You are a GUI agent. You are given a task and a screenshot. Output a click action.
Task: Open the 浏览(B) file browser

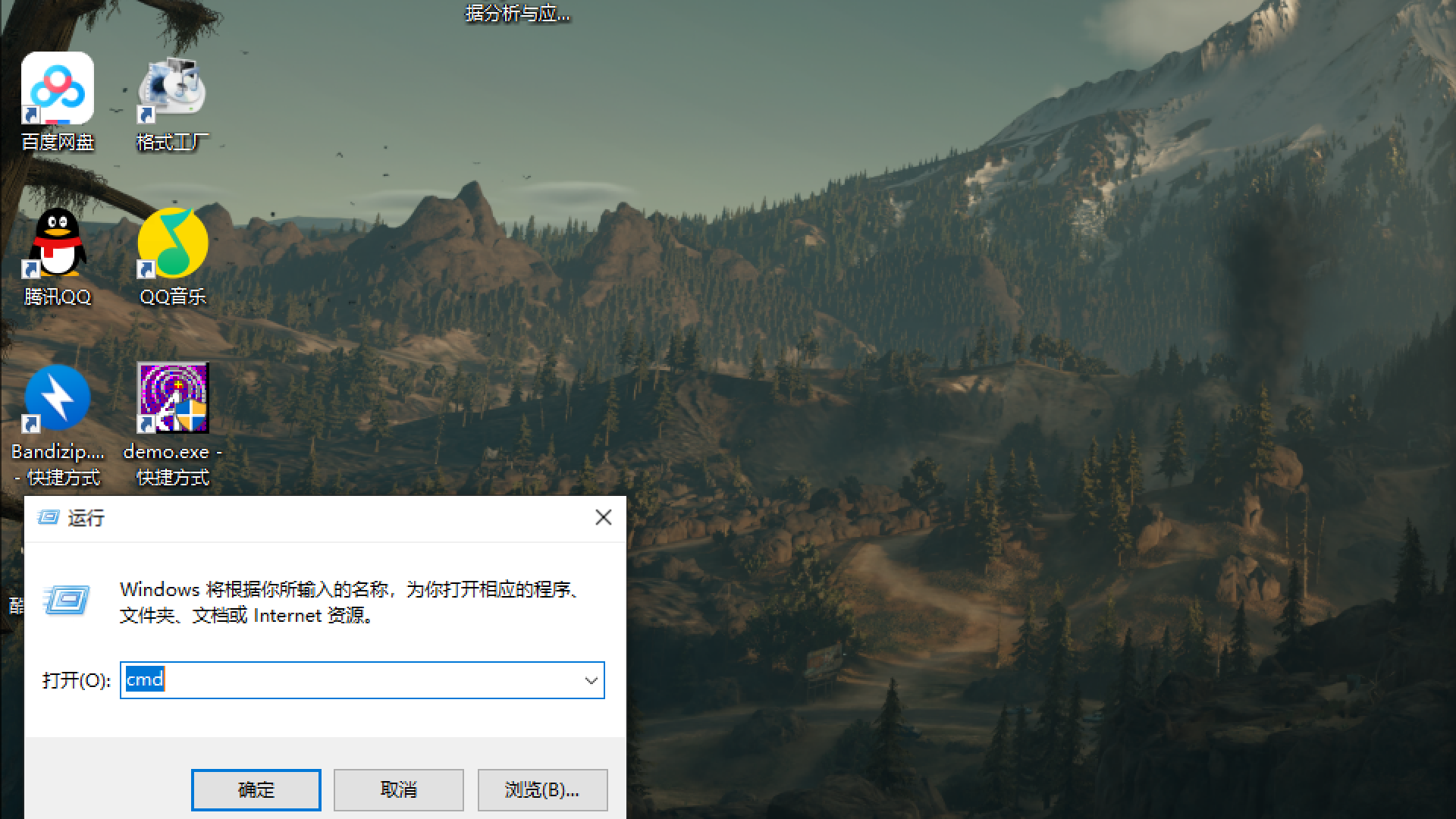tap(541, 789)
